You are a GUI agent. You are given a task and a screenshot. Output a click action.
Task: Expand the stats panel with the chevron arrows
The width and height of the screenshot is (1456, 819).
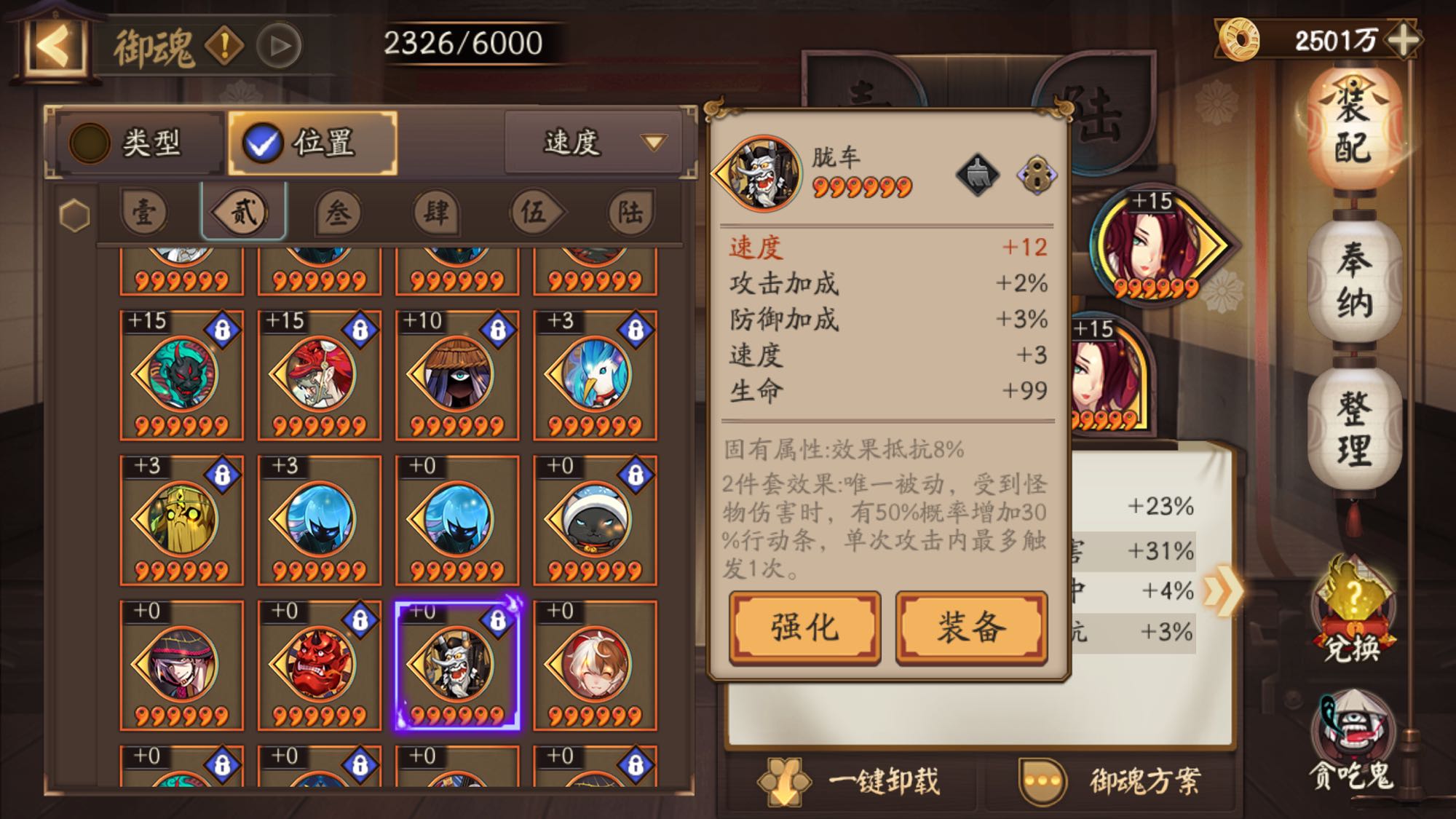[1221, 591]
